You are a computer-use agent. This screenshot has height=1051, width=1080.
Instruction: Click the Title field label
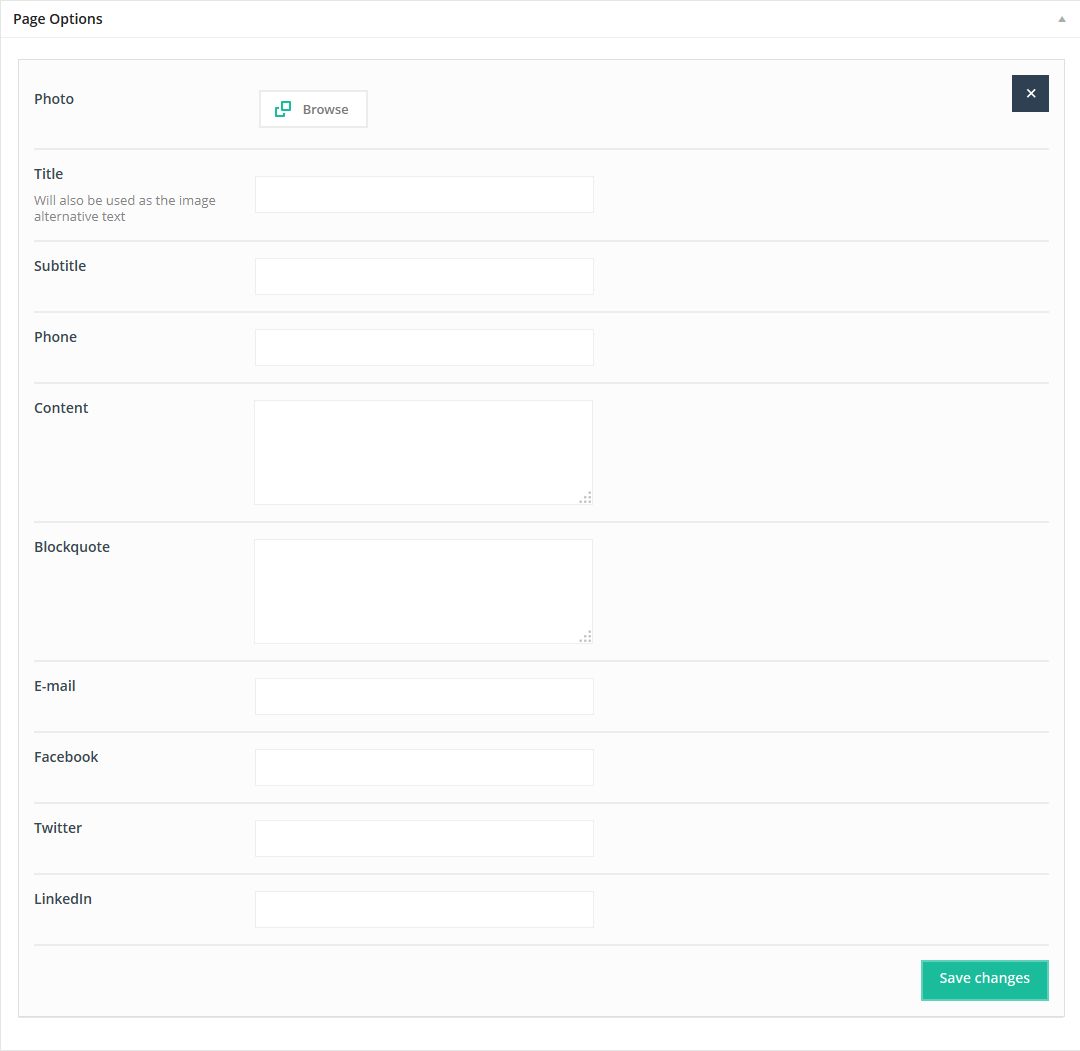click(x=49, y=174)
